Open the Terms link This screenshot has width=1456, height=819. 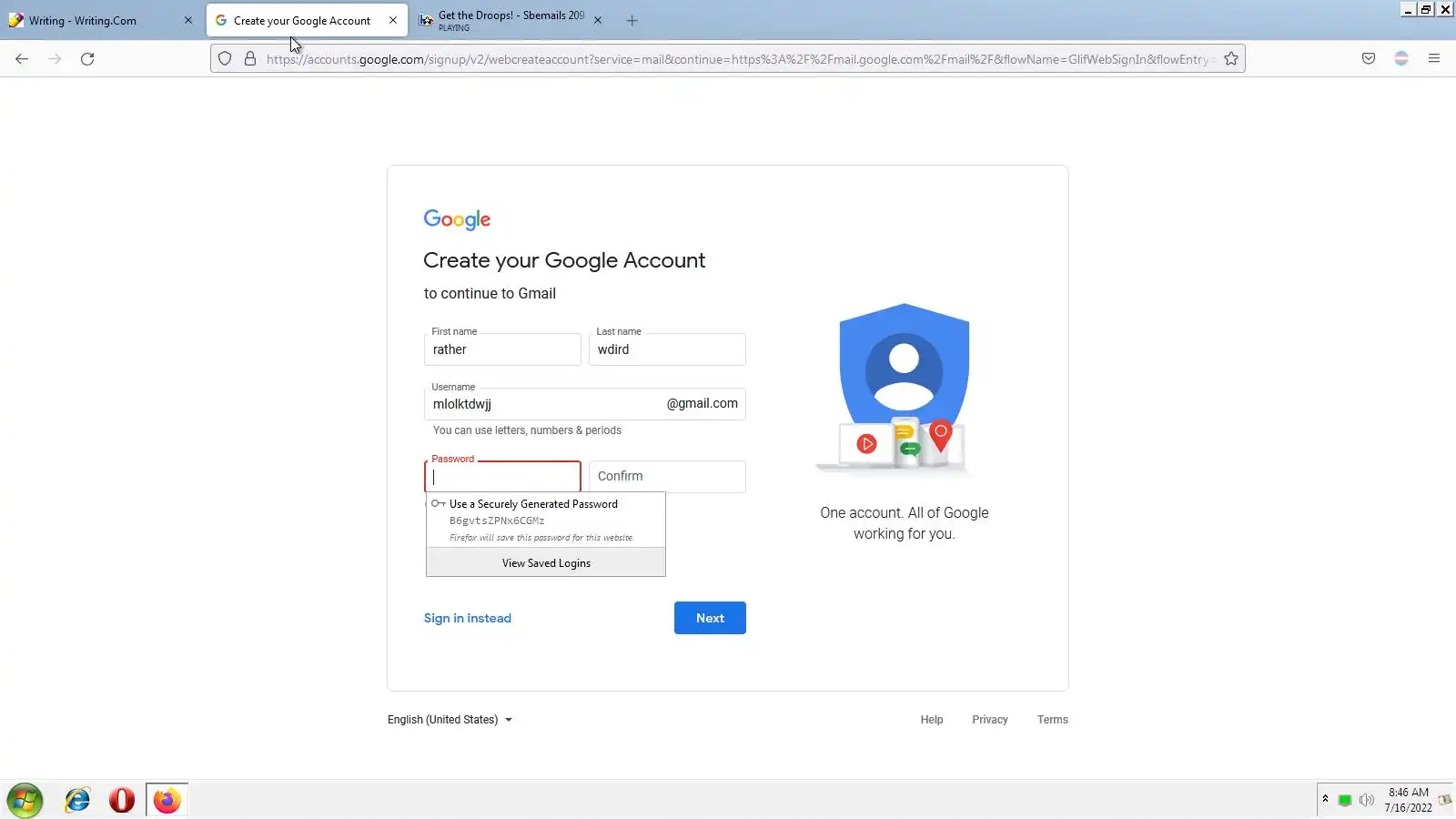[1053, 720]
